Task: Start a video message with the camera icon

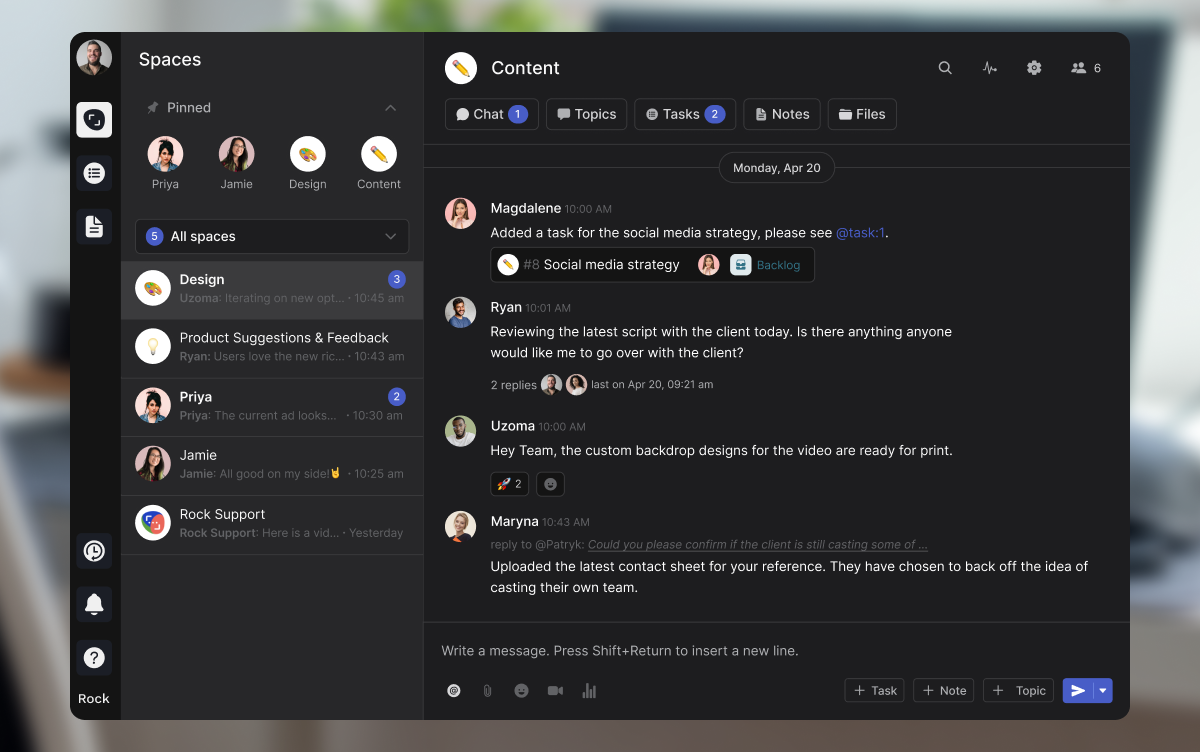Action: (555, 690)
